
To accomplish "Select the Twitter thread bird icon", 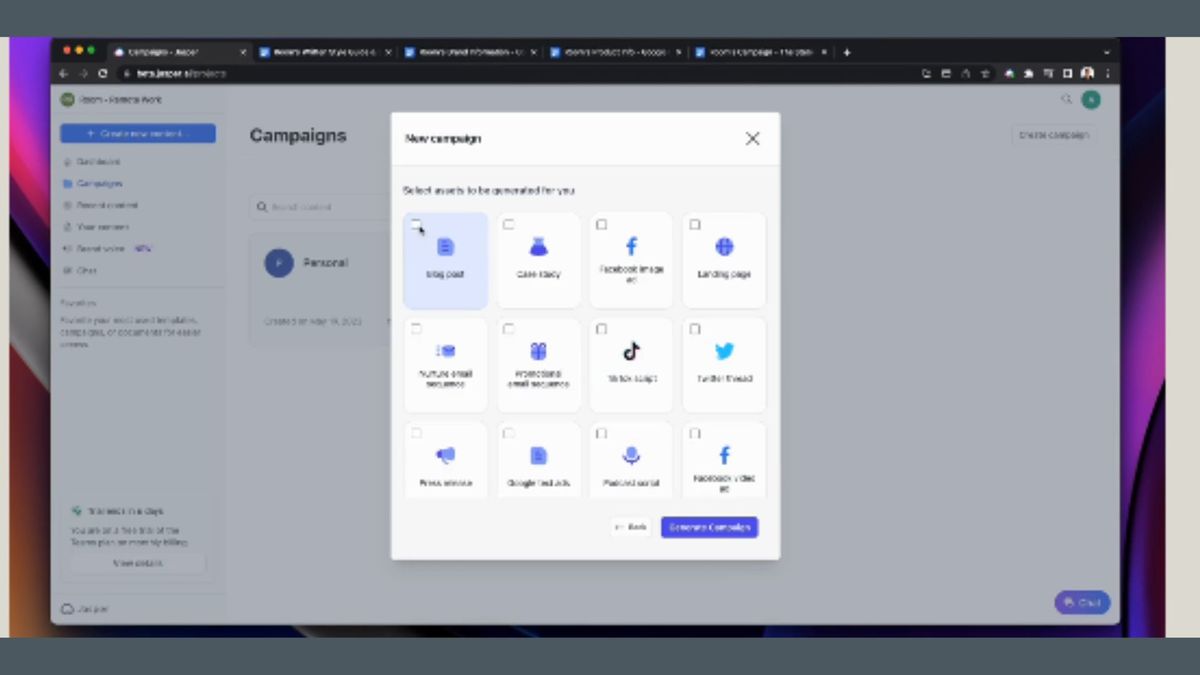I will pyautogui.click(x=724, y=351).
